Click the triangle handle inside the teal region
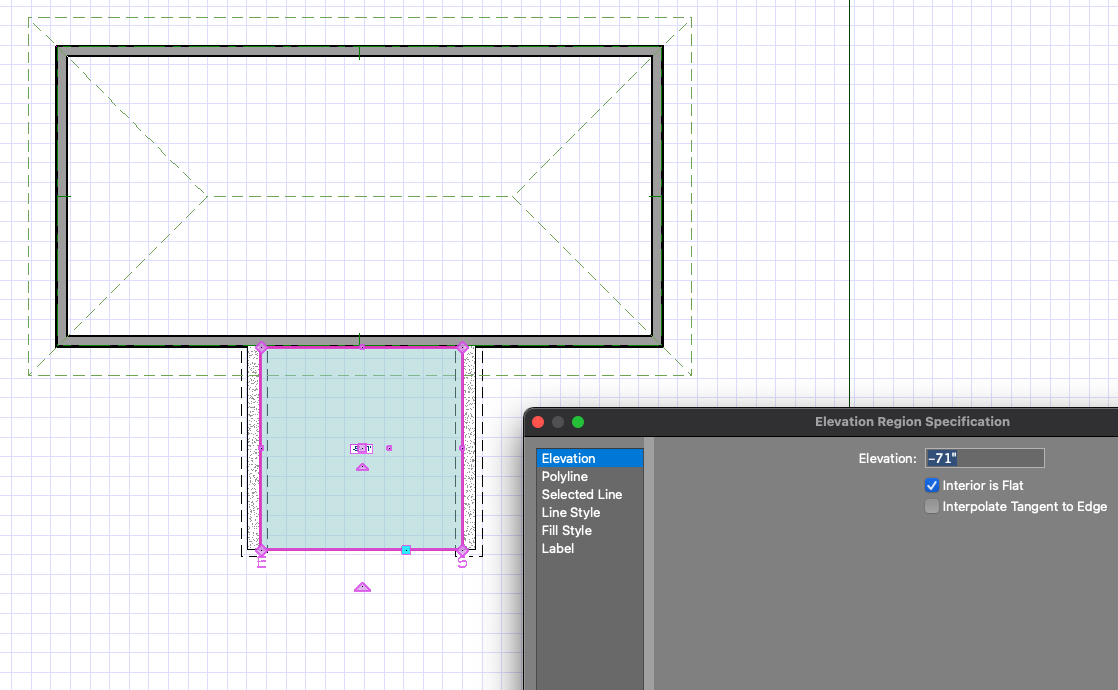Viewport: 1118px width, 690px height. (x=362, y=467)
